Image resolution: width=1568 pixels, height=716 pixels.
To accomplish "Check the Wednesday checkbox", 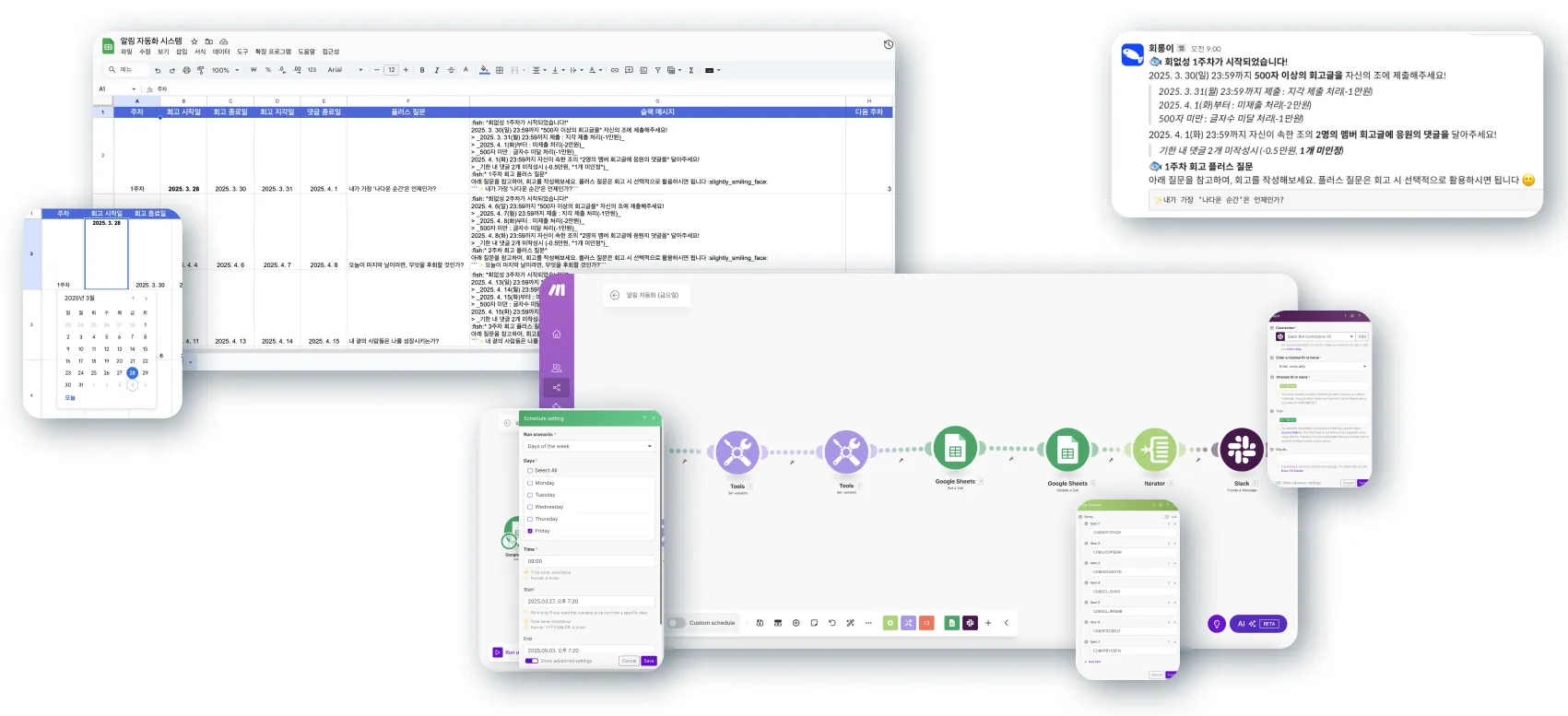I will [x=530, y=507].
